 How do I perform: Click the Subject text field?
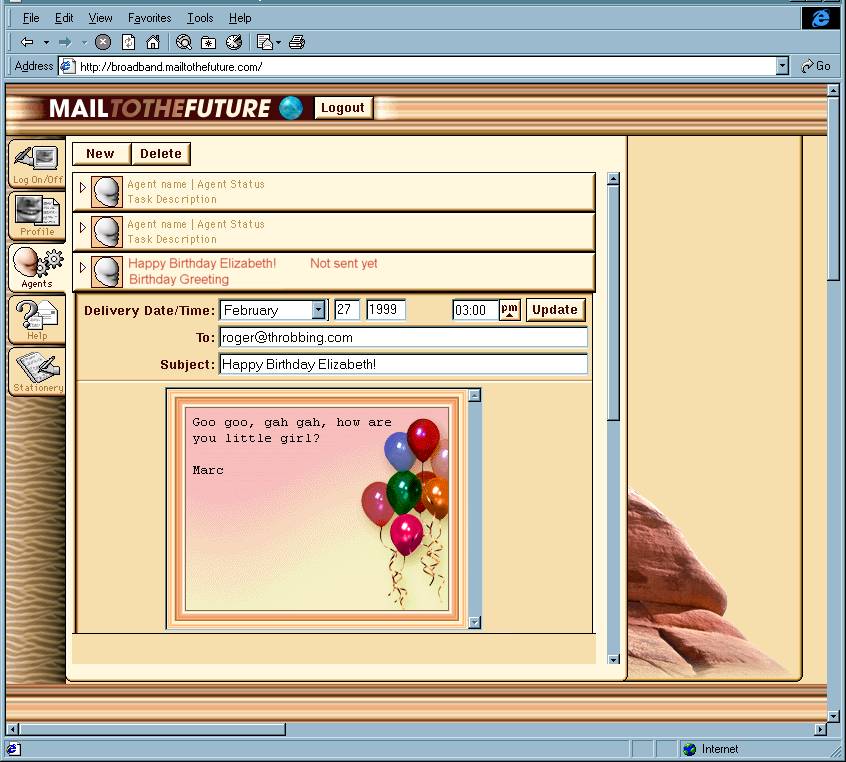[403, 365]
